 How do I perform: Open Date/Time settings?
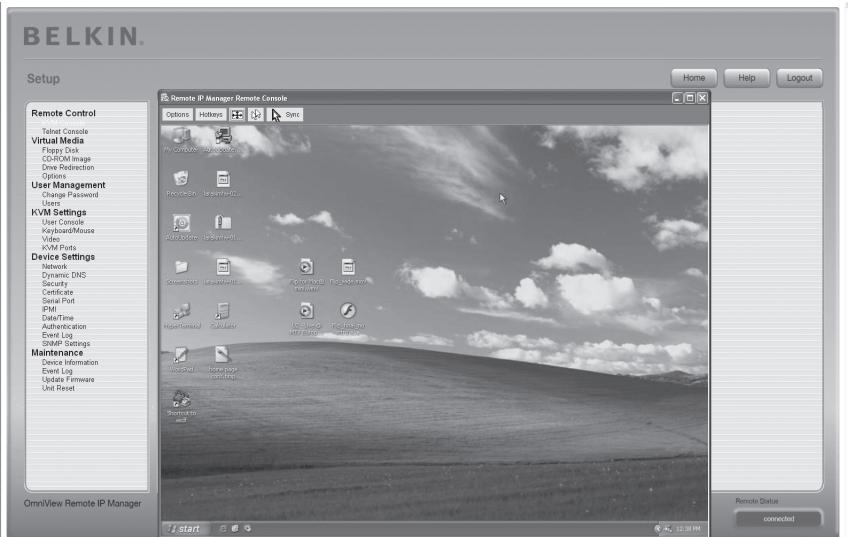[58, 318]
